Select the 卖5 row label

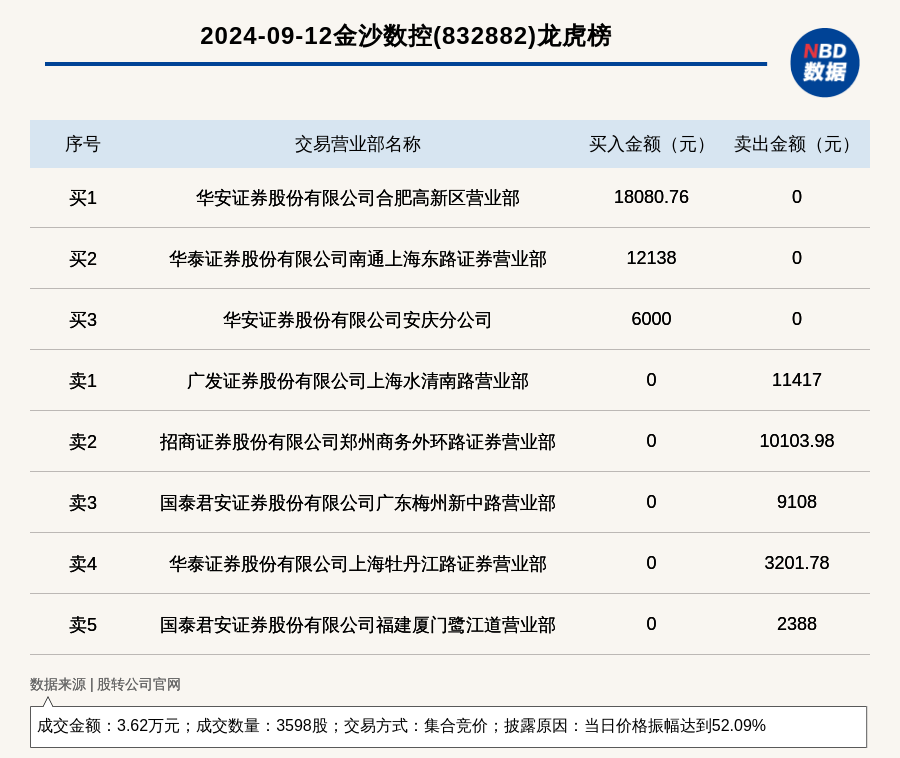click(x=83, y=624)
